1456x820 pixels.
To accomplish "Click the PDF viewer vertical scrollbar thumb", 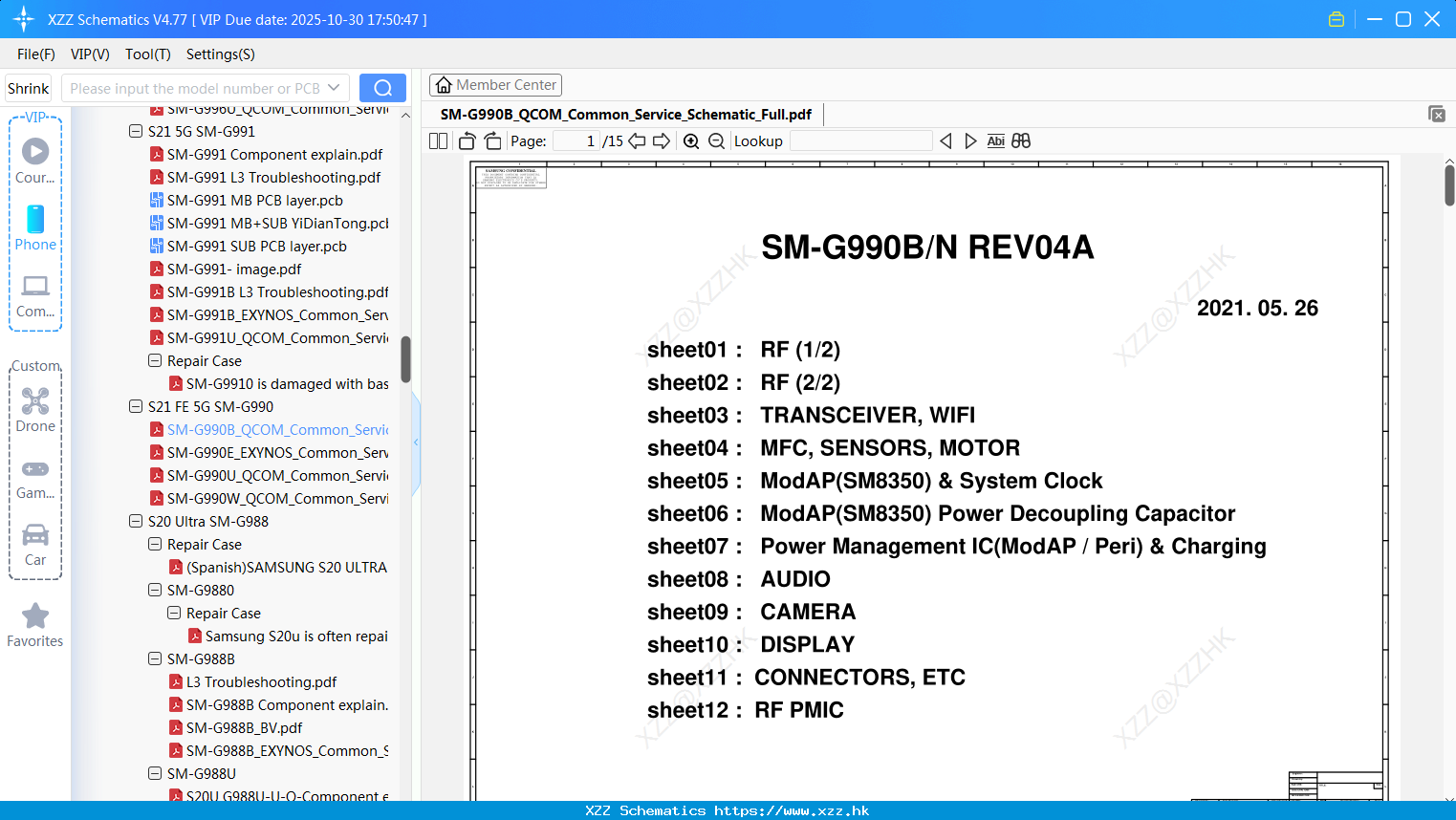I will 1449,185.
